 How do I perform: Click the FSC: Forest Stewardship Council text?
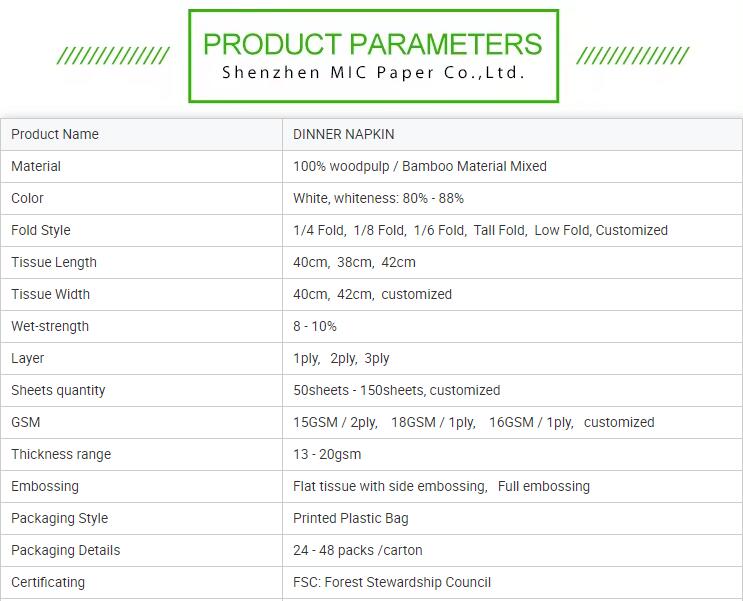pos(392,582)
